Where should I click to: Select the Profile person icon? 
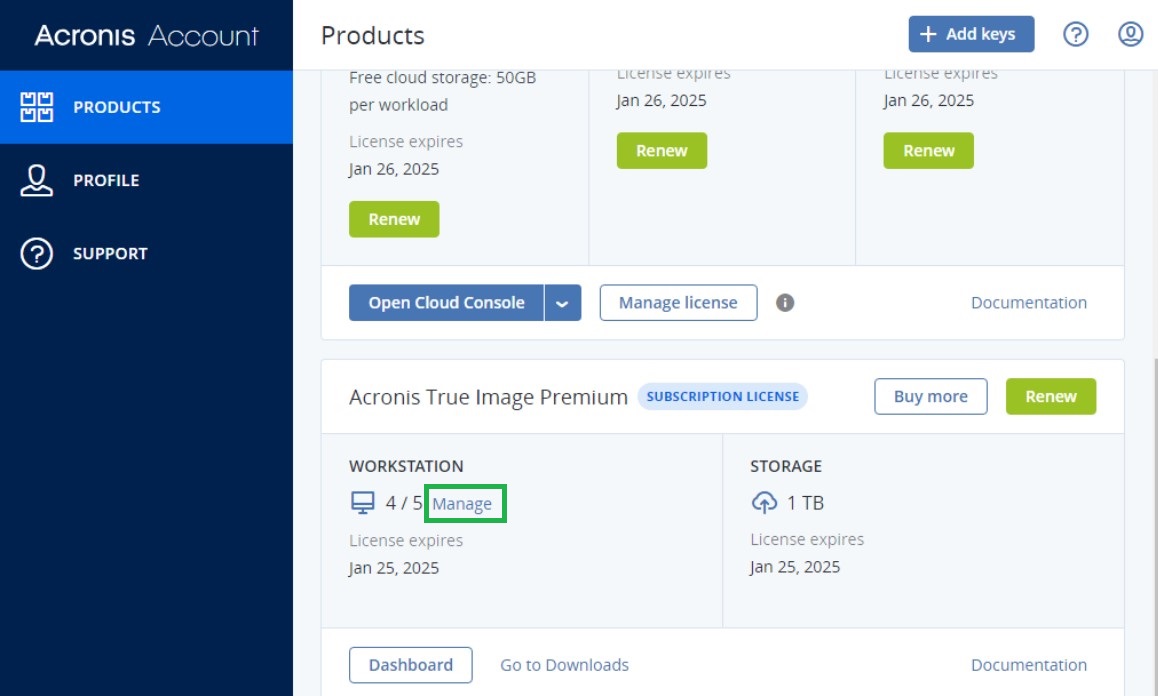[x=36, y=180]
